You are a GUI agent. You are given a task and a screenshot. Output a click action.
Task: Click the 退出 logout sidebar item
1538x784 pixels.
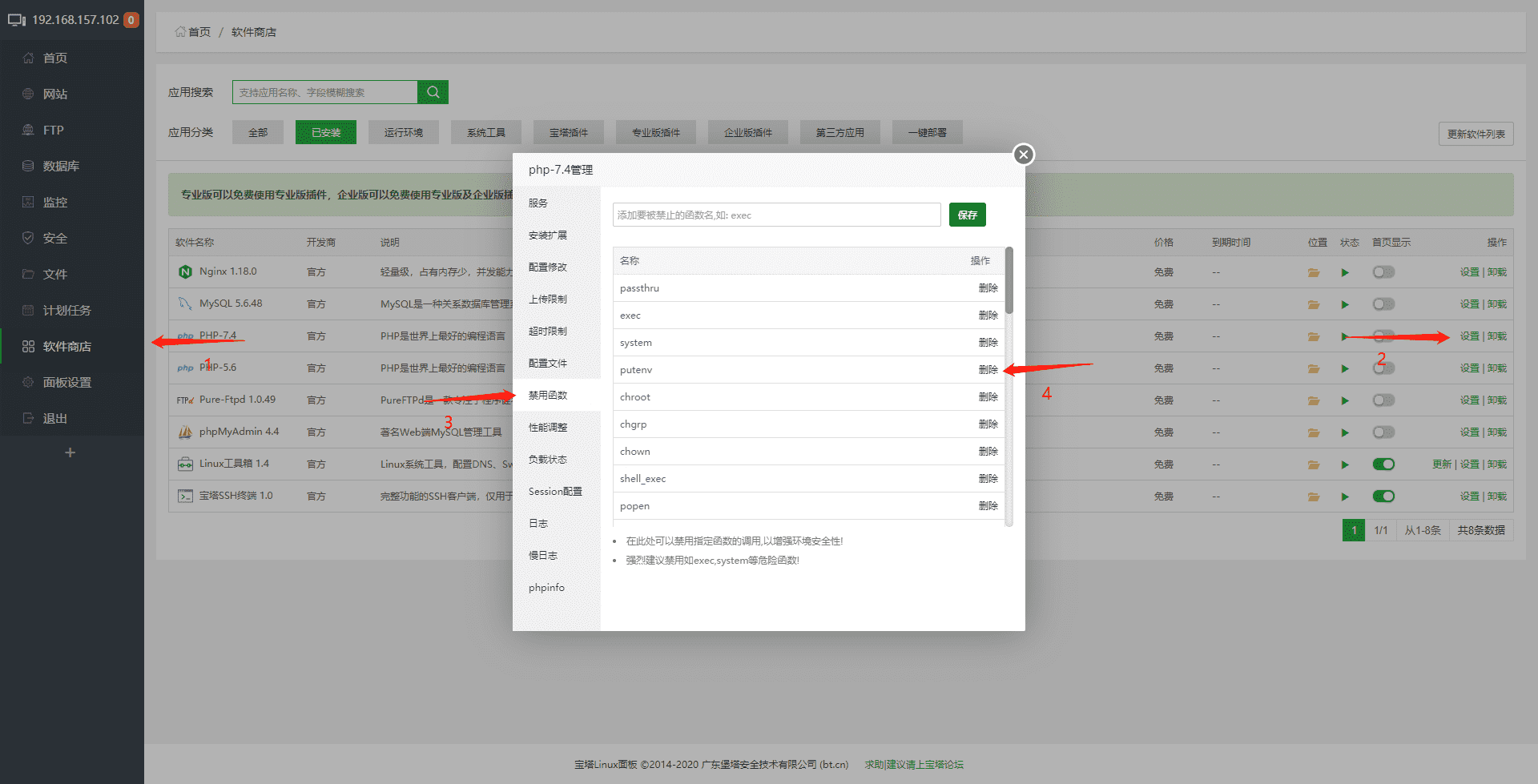click(x=54, y=418)
